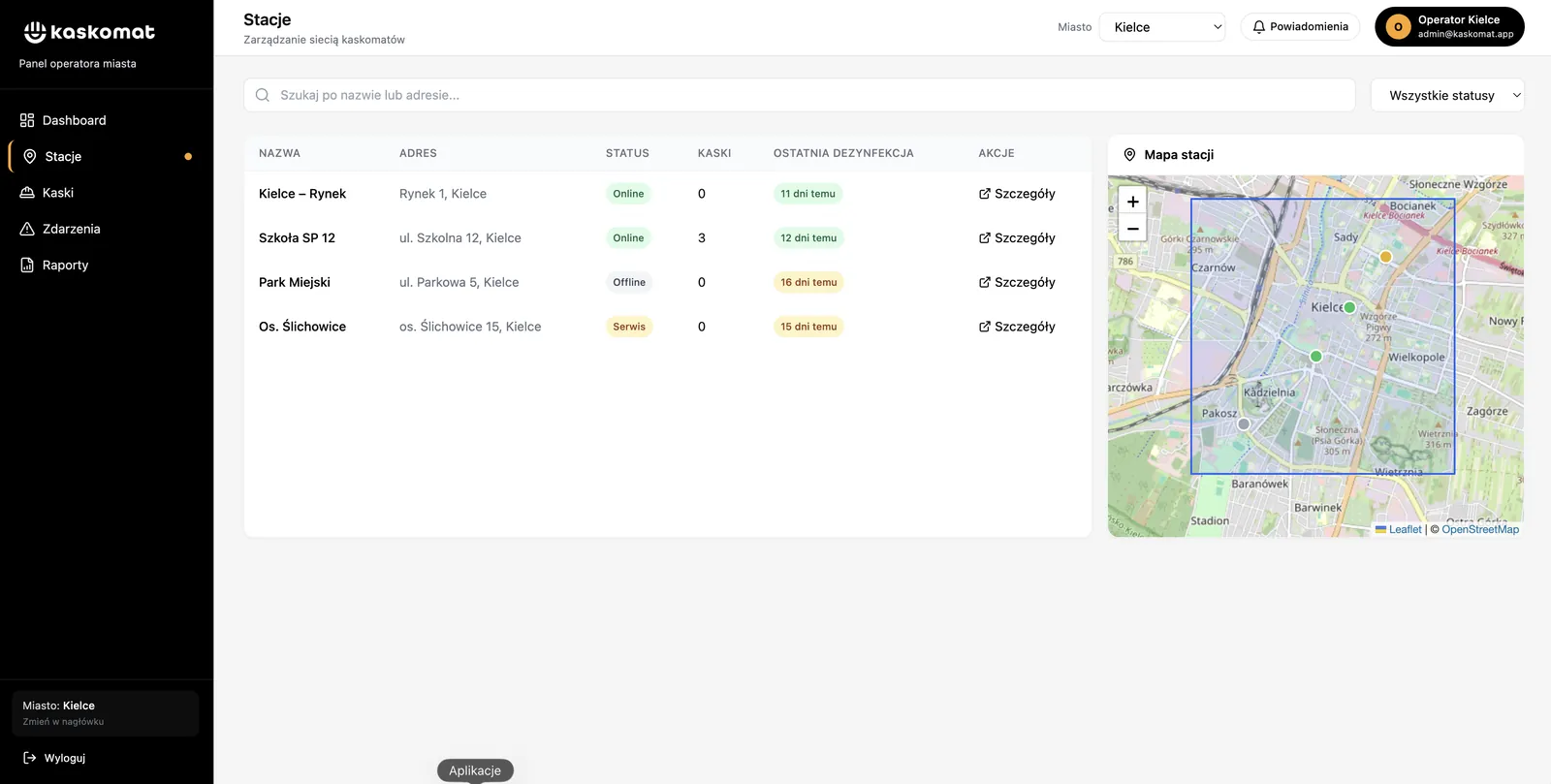Screen dimensions: 1551x784
Task: Click the gray station marker near Pakosz
Action: point(1244,424)
